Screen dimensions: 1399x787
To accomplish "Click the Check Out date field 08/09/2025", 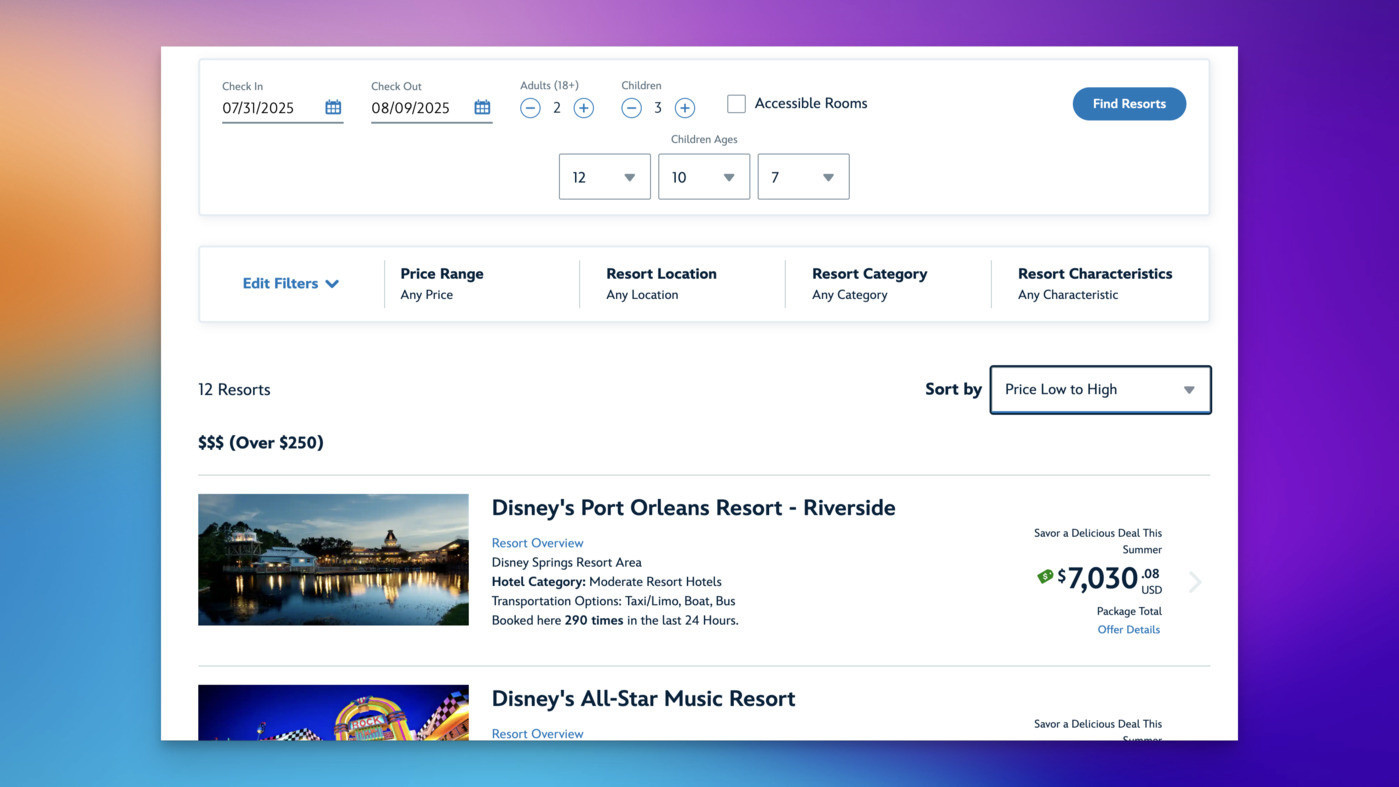I will (x=432, y=108).
